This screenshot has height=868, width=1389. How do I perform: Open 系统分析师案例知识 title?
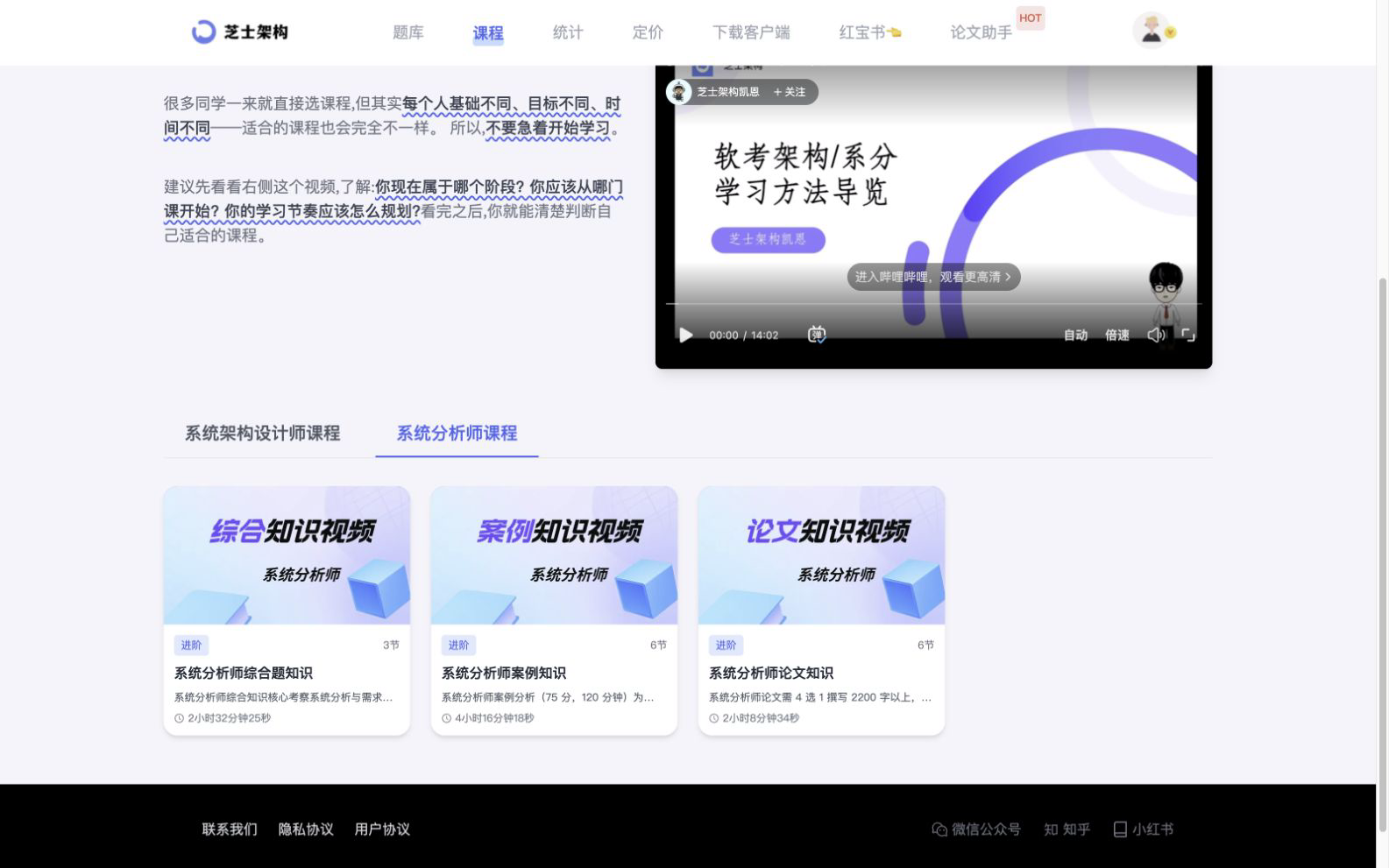(x=504, y=673)
